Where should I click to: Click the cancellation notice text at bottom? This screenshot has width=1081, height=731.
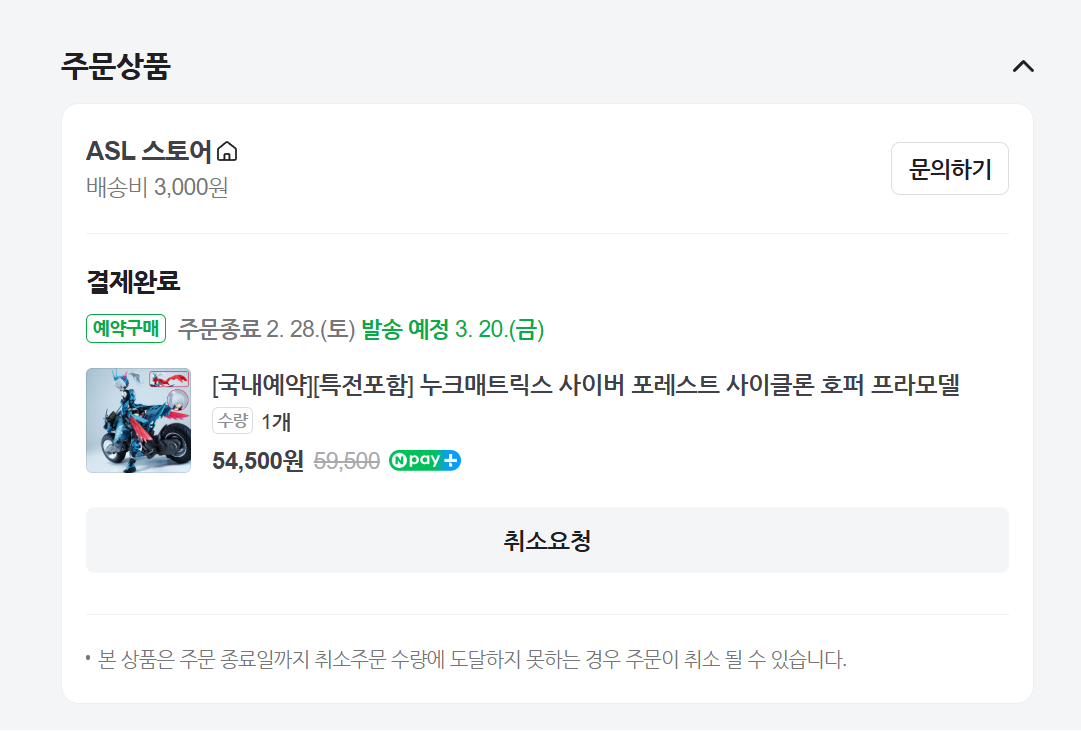pos(472,660)
